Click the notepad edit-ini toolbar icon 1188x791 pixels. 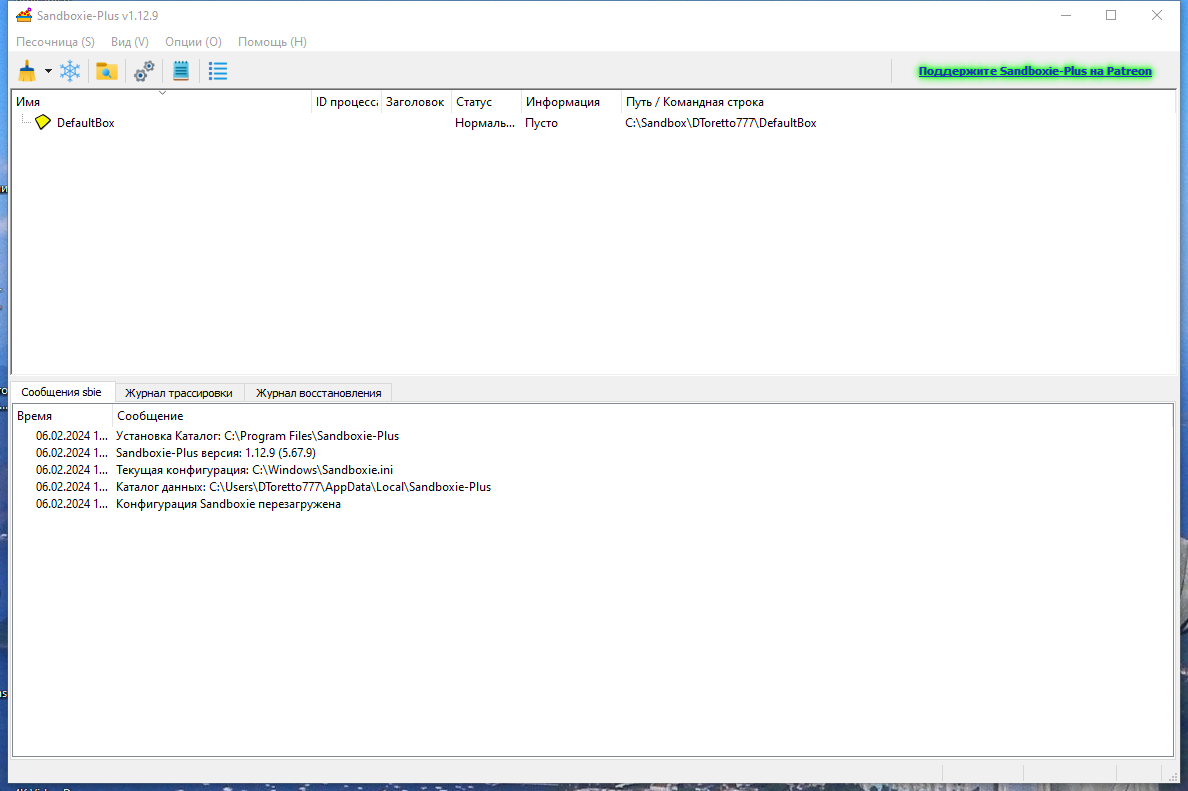click(x=181, y=71)
